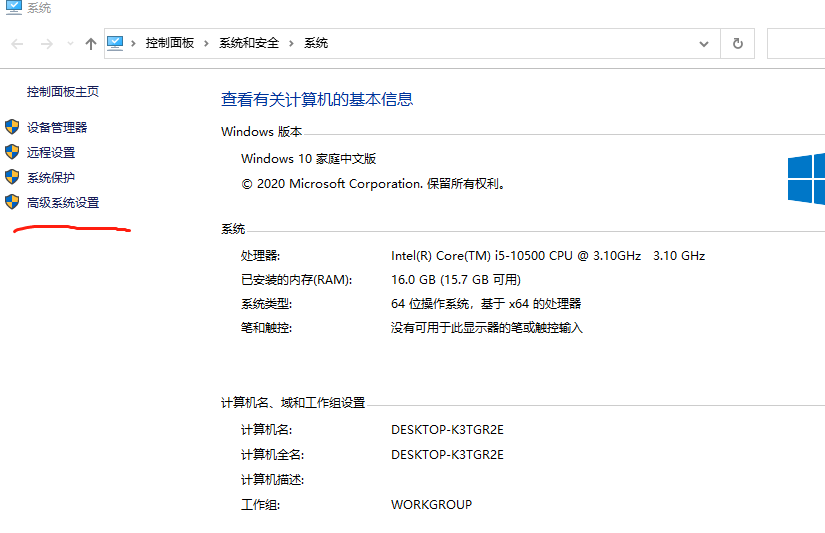Open 系统和安全 breadcrumb
The width and height of the screenshot is (825, 533).
coord(249,43)
